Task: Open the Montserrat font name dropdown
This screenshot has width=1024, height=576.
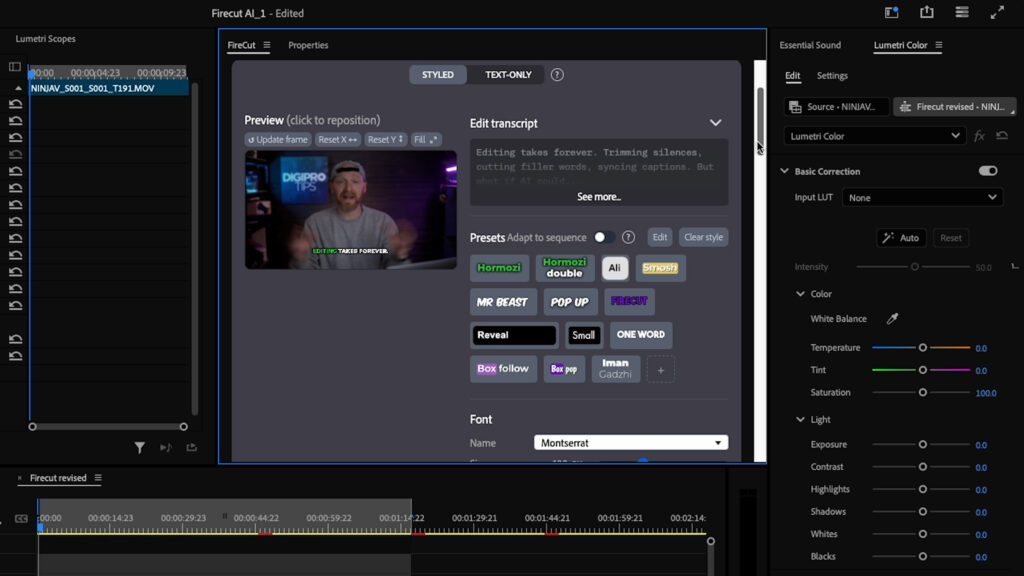Action: tap(630, 442)
